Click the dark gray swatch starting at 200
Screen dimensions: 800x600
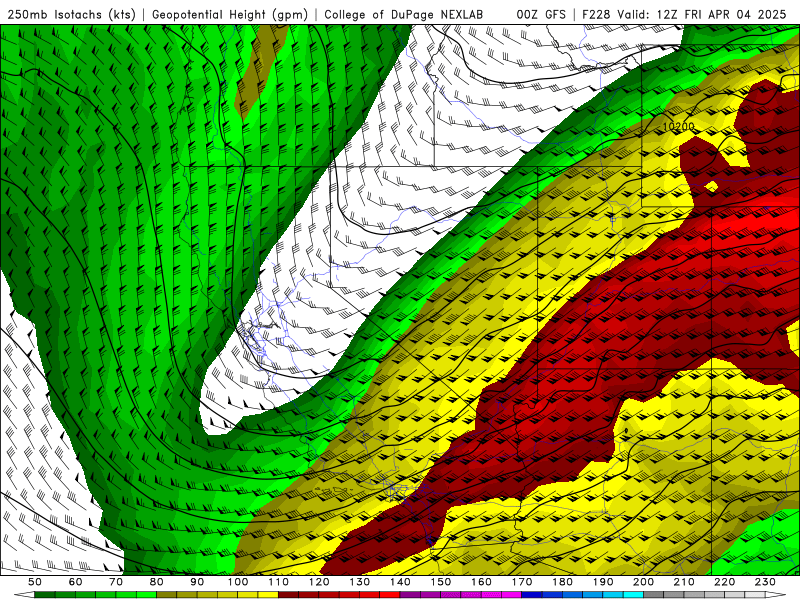pyautogui.click(x=653, y=595)
